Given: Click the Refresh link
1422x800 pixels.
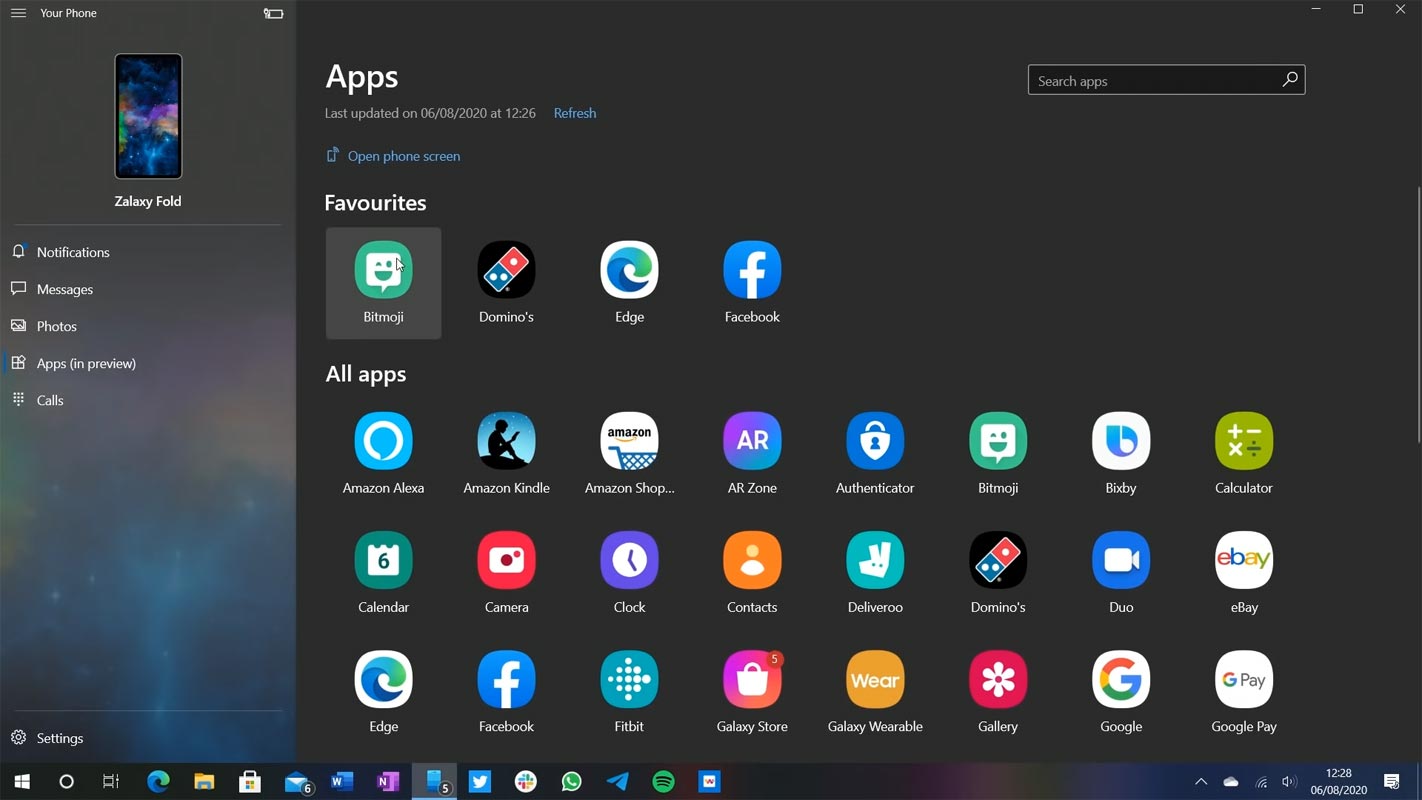Looking at the screenshot, I should click(575, 113).
